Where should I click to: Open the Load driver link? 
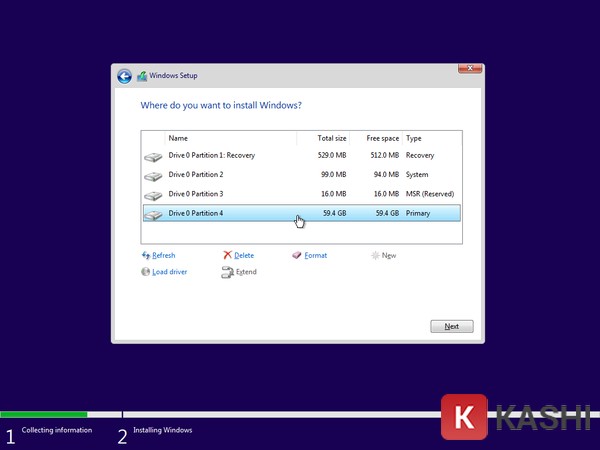(170, 272)
